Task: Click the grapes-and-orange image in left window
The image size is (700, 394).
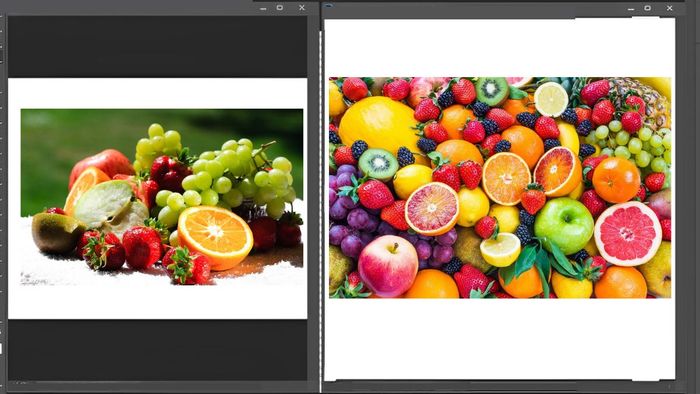Action: [162, 197]
